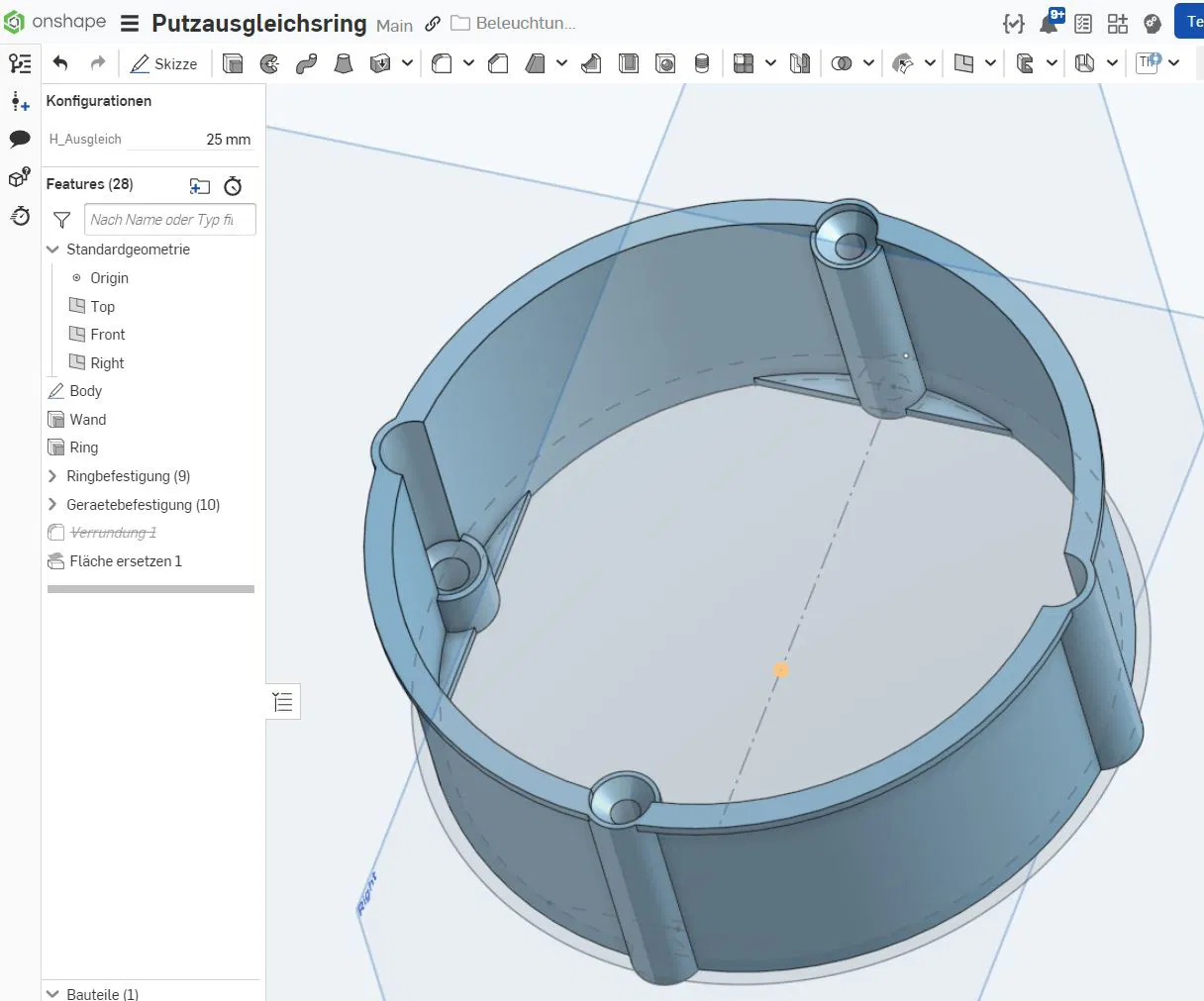
Task: Select the Extrude tool icon
Action: (x=233, y=63)
